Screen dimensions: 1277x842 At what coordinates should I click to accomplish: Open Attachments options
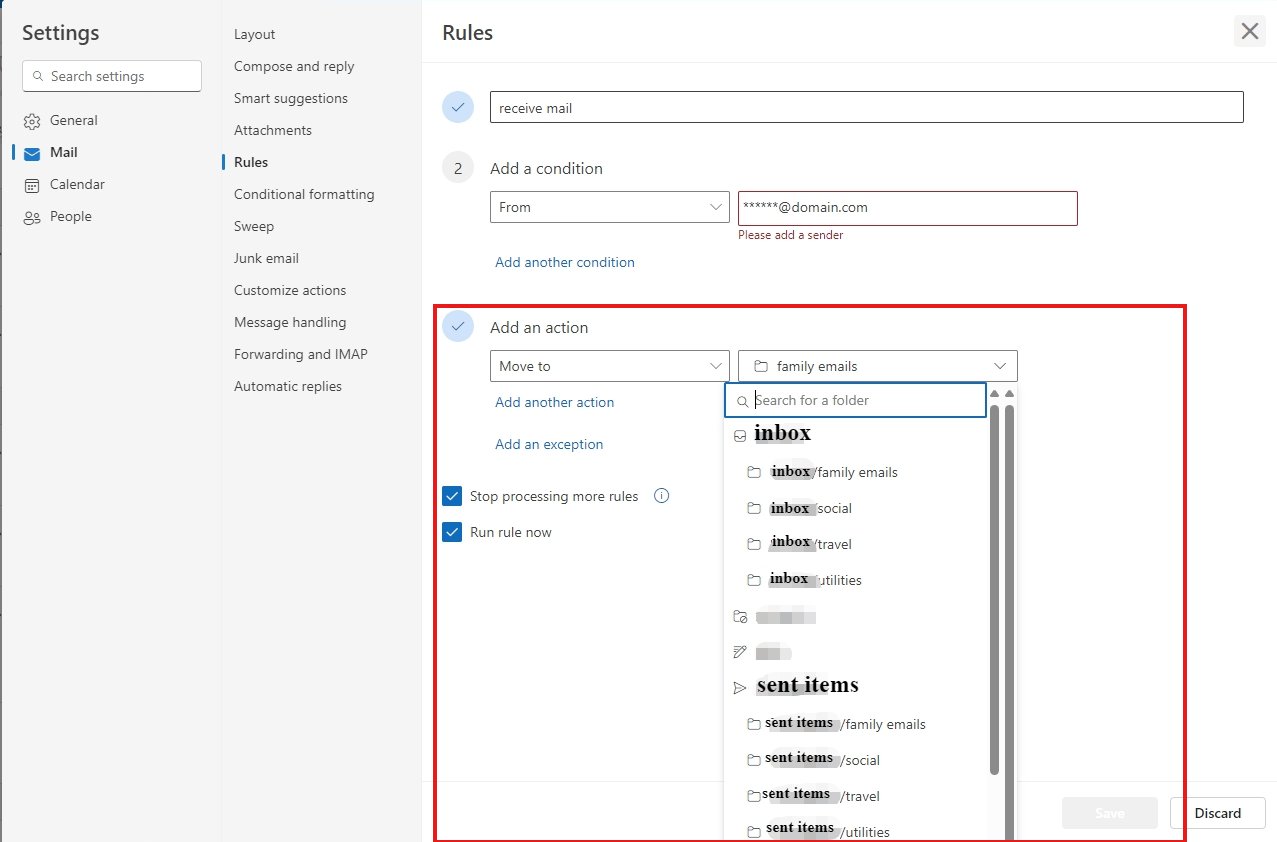click(273, 130)
